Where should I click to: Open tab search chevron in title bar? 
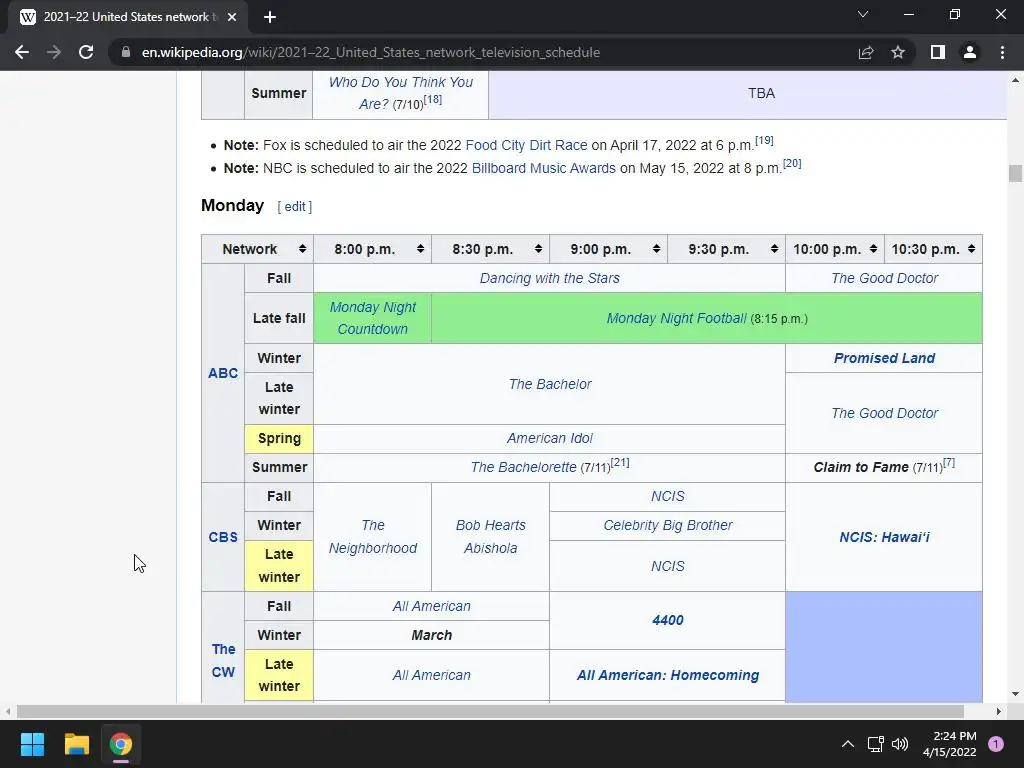click(x=863, y=14)
